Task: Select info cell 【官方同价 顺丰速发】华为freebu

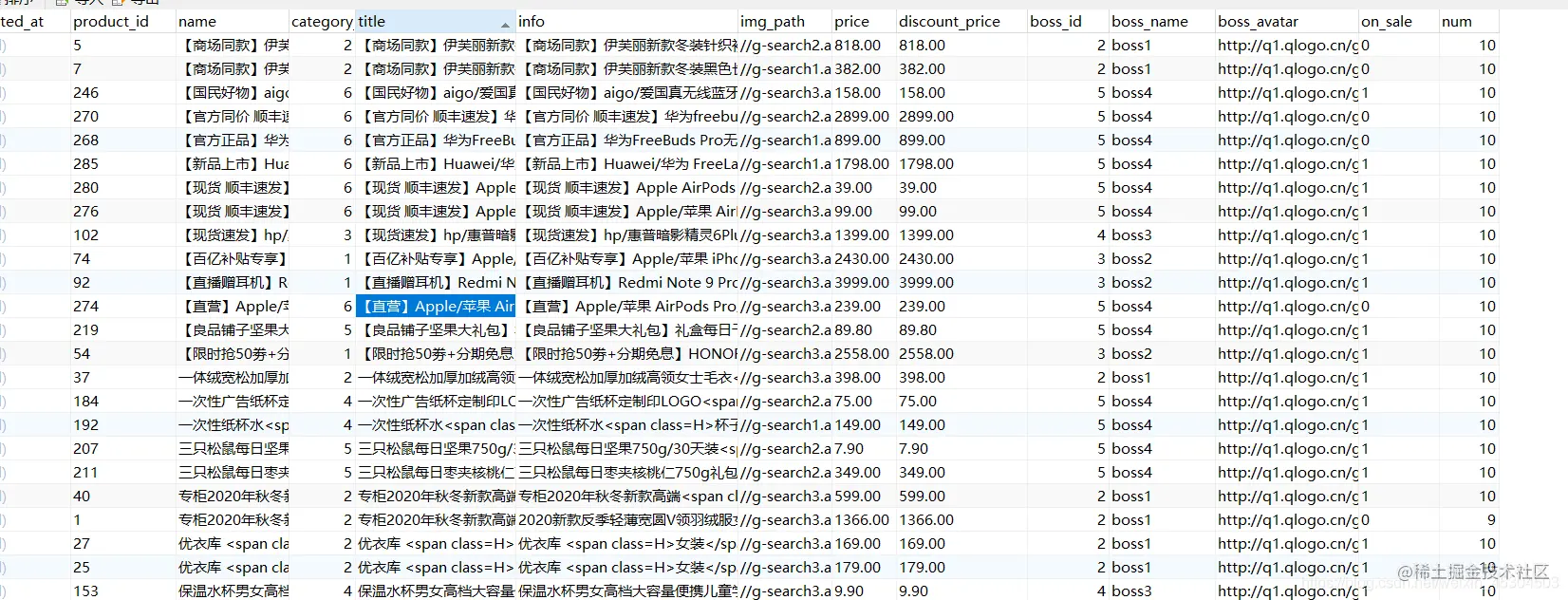Action: [x=626, y=116]
